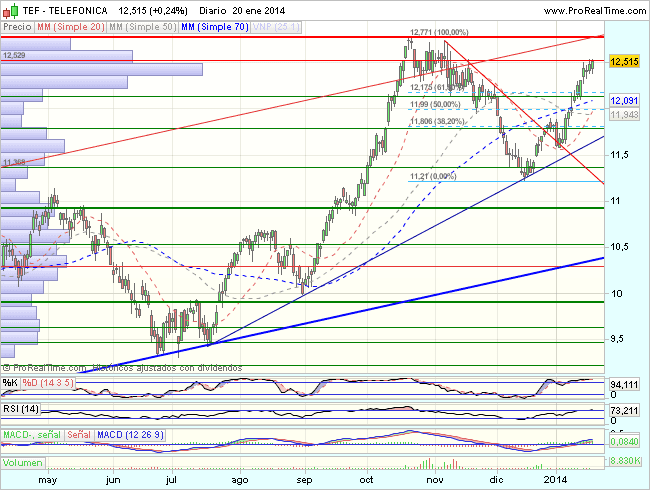Open the %D (14 3 5) label
Image resolution: width=650 pixels, height=490 pixels.
pos(48,383)
